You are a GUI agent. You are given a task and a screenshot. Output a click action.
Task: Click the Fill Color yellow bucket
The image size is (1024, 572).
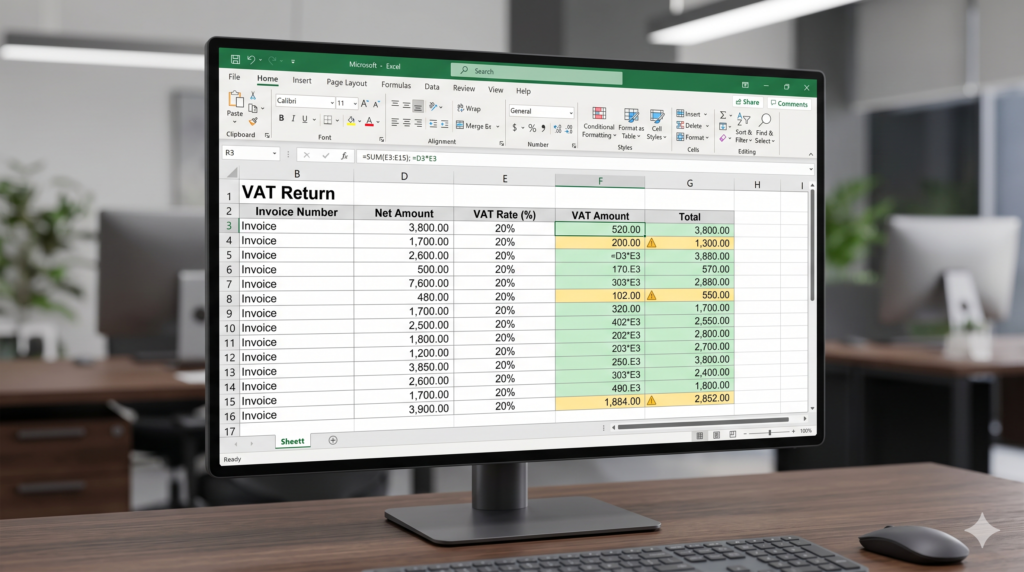tap(351, 121)
